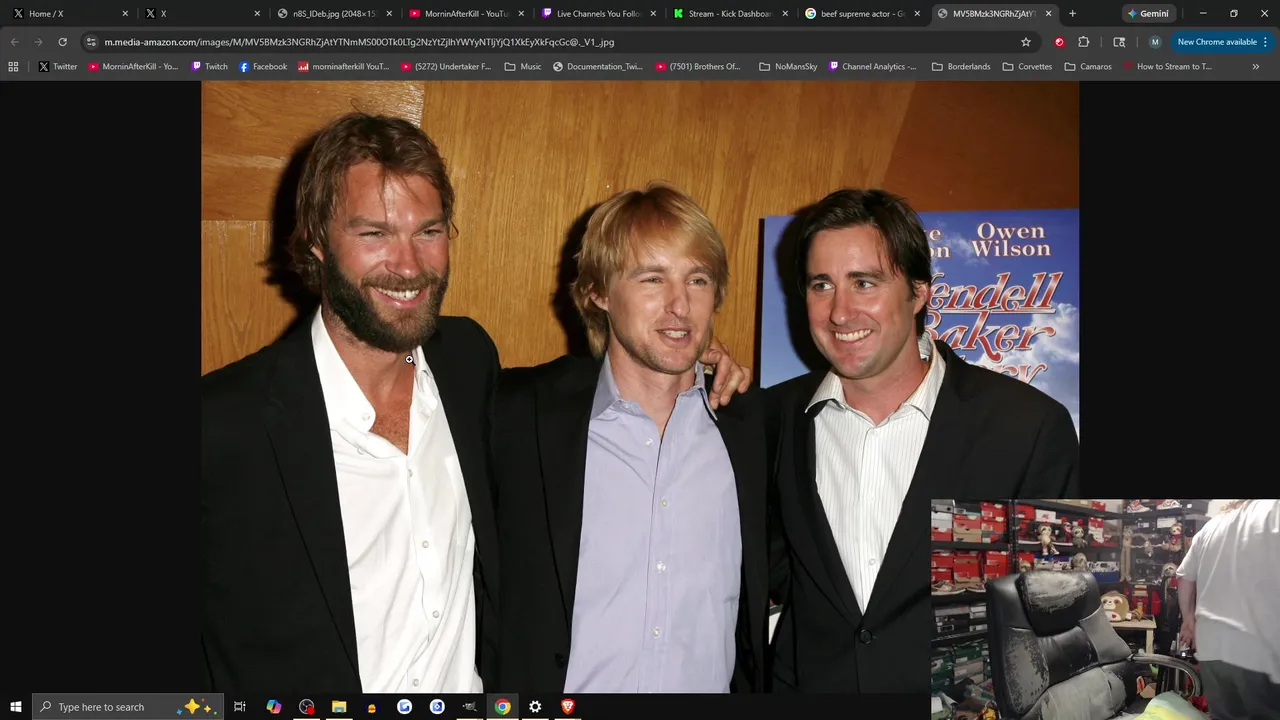Screen dimensions: 1280x720
Task: Open Documentation_Twi... bookmark
Action: click(x=598, y=67)
